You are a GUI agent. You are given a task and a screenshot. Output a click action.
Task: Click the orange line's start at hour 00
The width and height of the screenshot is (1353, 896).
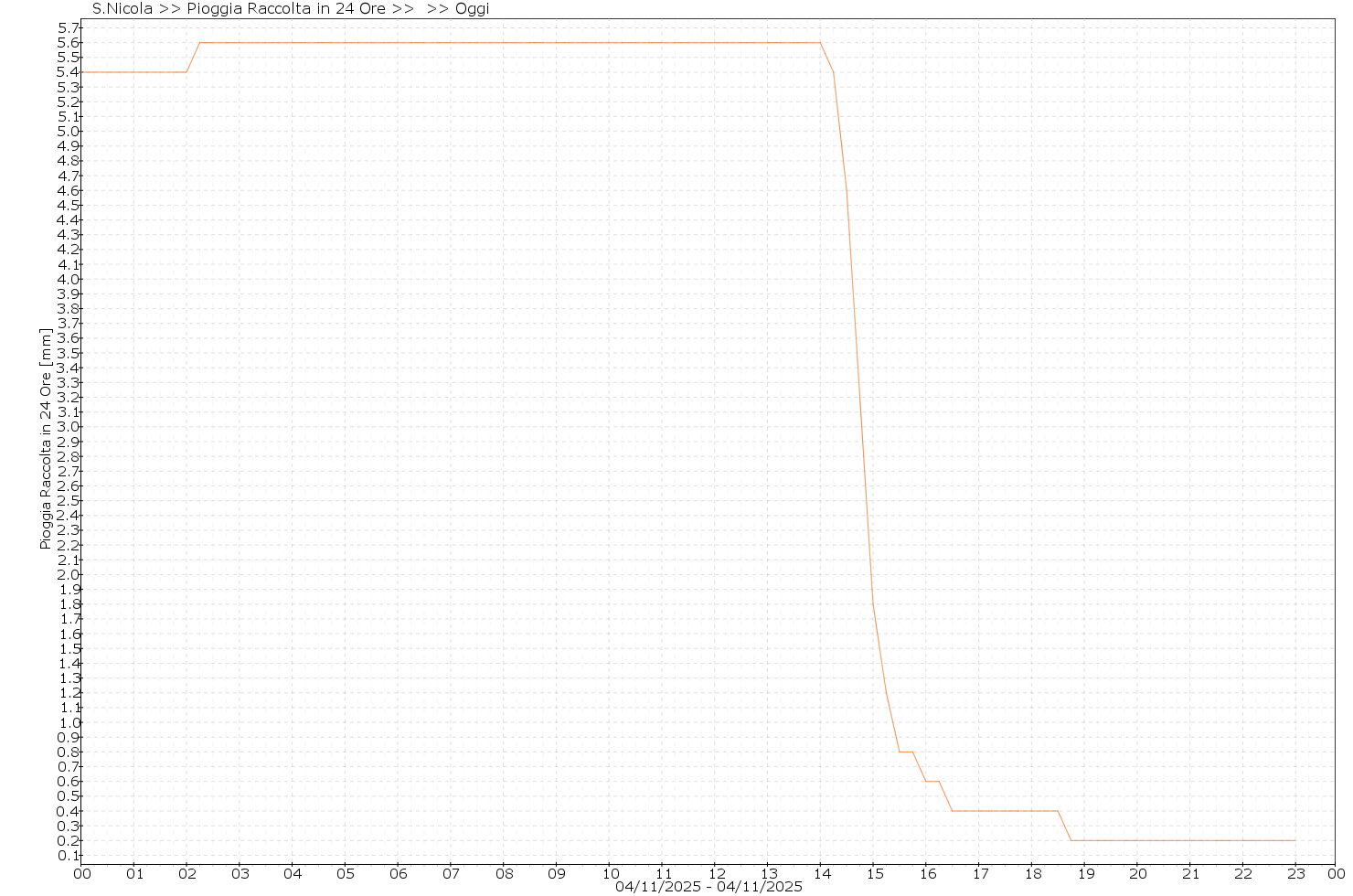pyautogui.click(x=82, y=72)
